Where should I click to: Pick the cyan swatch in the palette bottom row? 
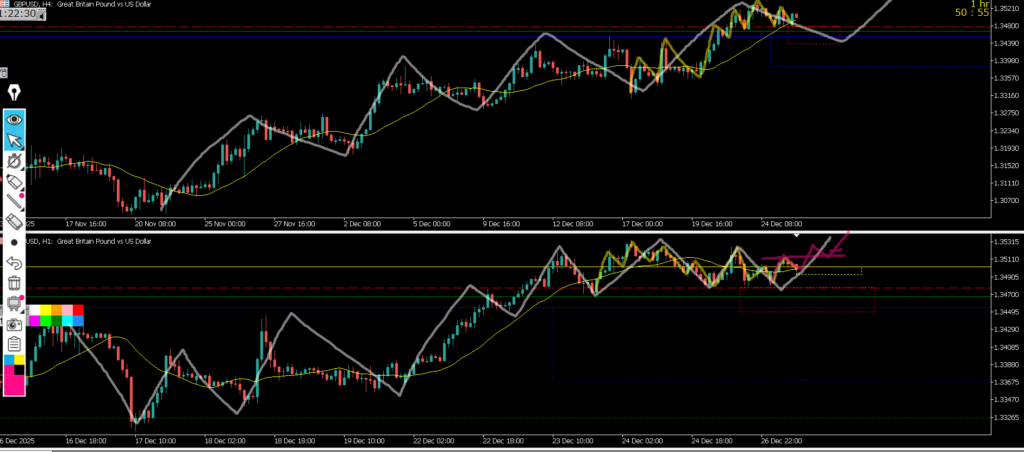click(x=67, y=321)
